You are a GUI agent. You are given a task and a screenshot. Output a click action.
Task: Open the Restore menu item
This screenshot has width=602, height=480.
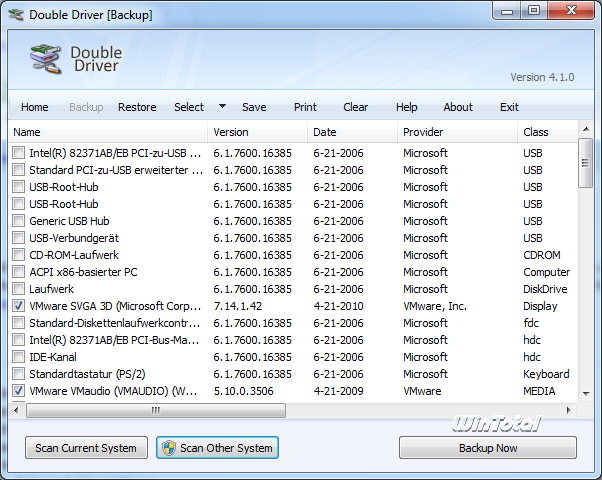(x=137, y=107)
